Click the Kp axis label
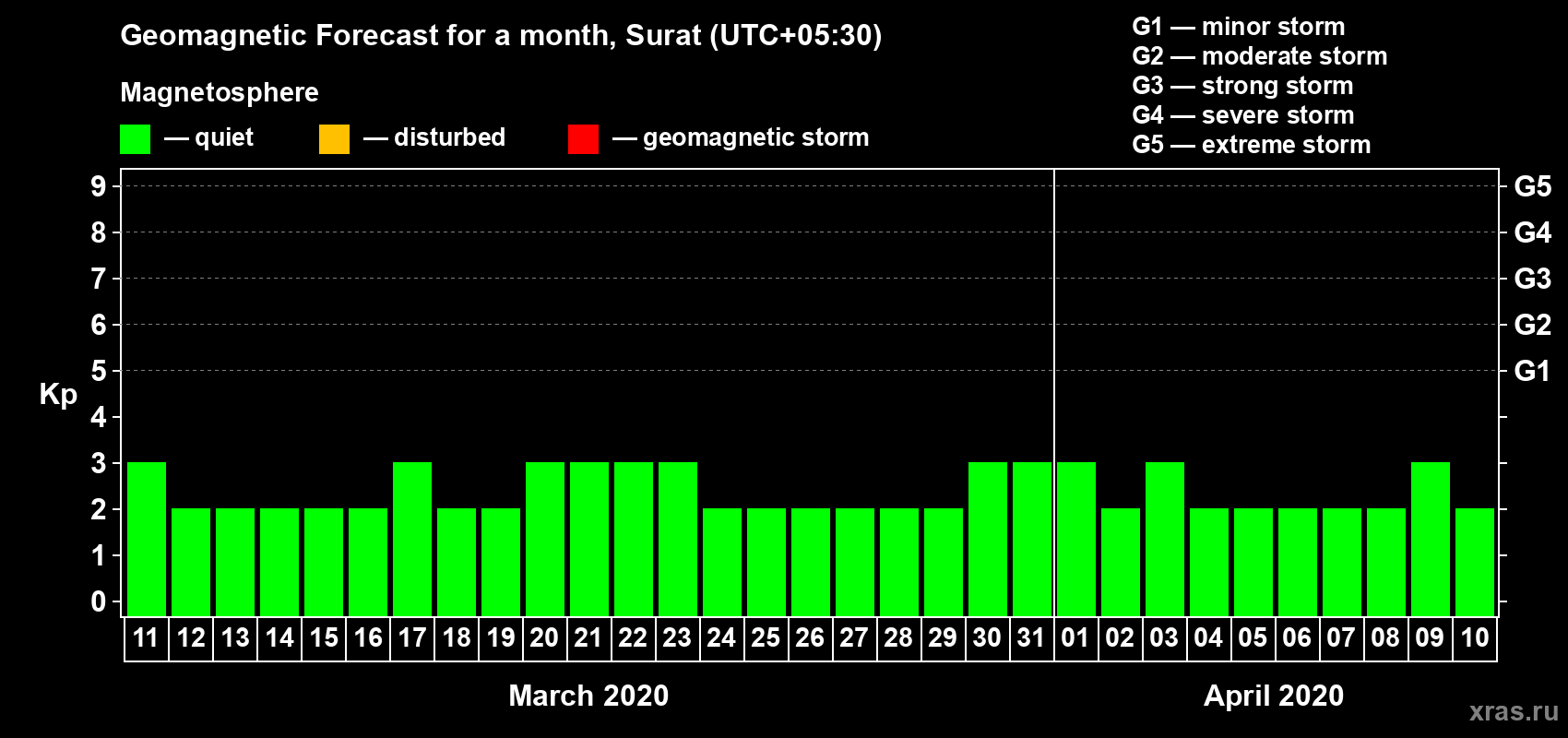 [x=58, y=395]
